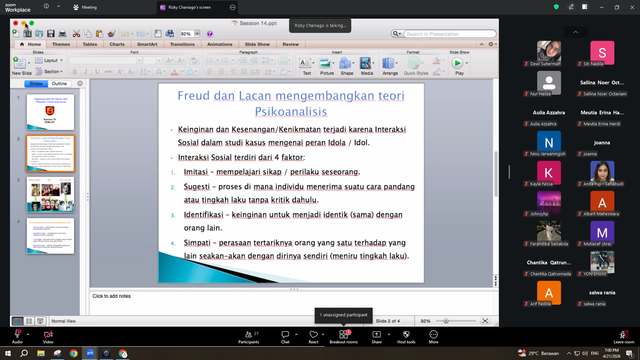Click the Copy icon in toolbar
Image resolution: width=640 pixels, height=360 pixels.
coord(88,34)
